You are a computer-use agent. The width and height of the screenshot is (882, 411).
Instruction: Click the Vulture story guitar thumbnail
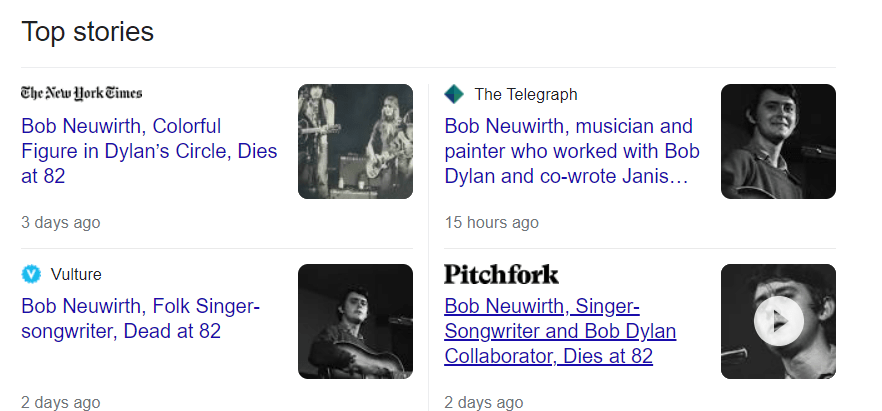pyautogui.click(x=355, y=321)
